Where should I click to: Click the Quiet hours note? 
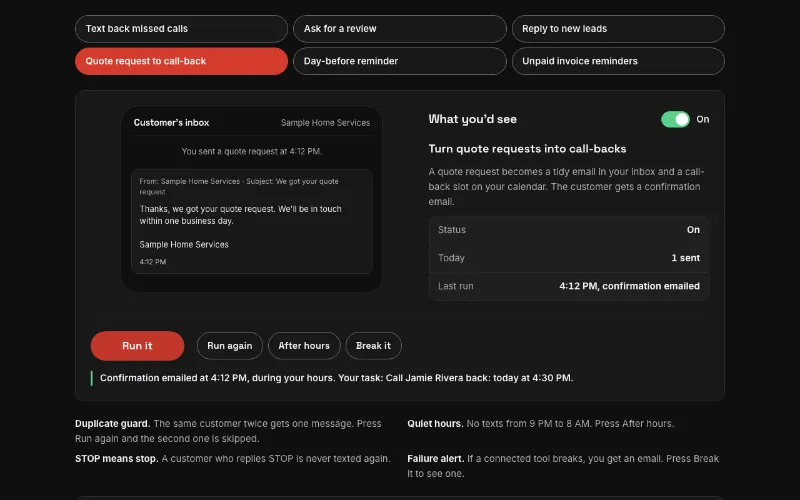pos(540,424)
